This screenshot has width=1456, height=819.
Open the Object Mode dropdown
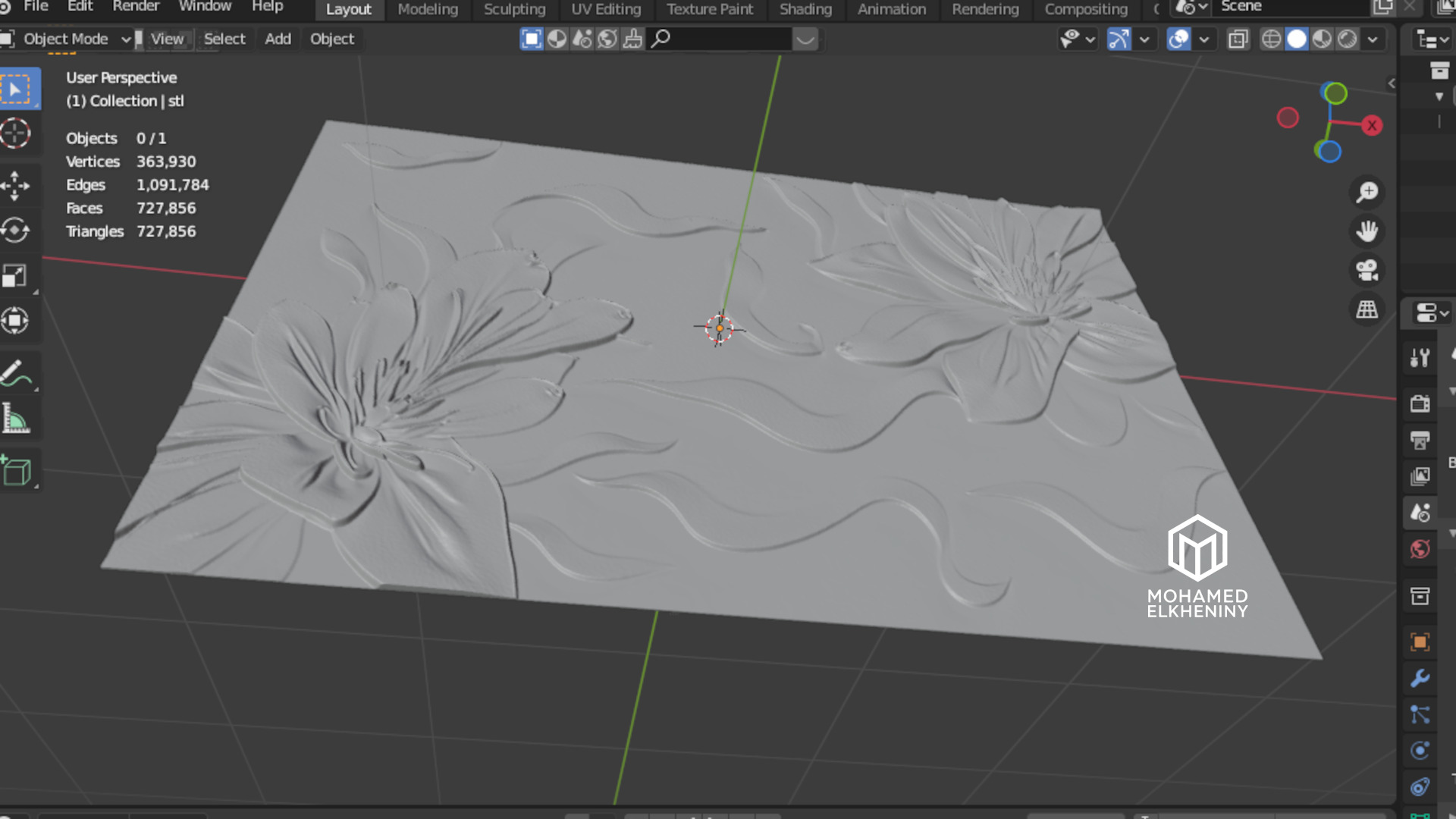[67, 39]
